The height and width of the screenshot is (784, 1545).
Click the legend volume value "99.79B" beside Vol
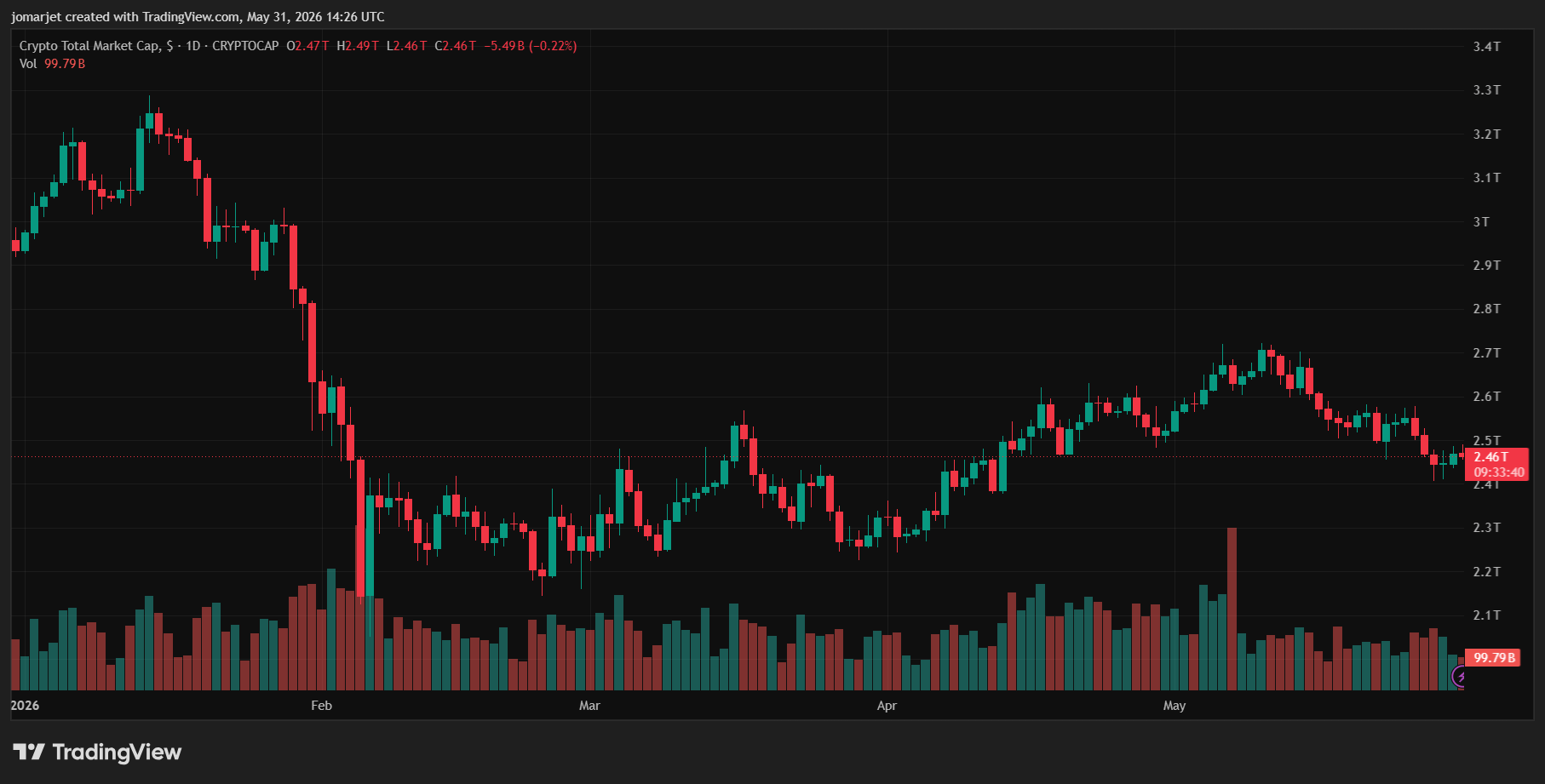tap(65, 64)
